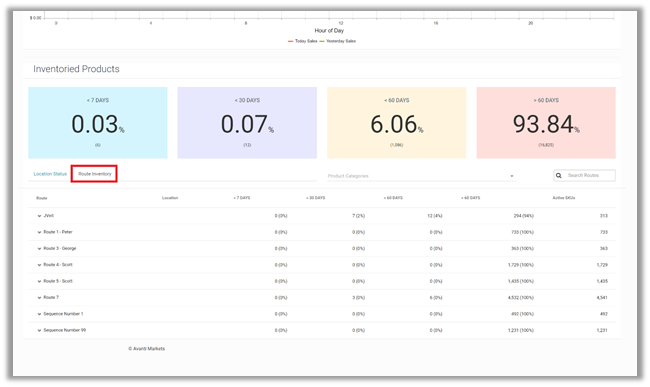Viewport: 650px width, 387px height.
Task: Select the > 60 DAYS 93.84% card
Action: pos(546,123)
